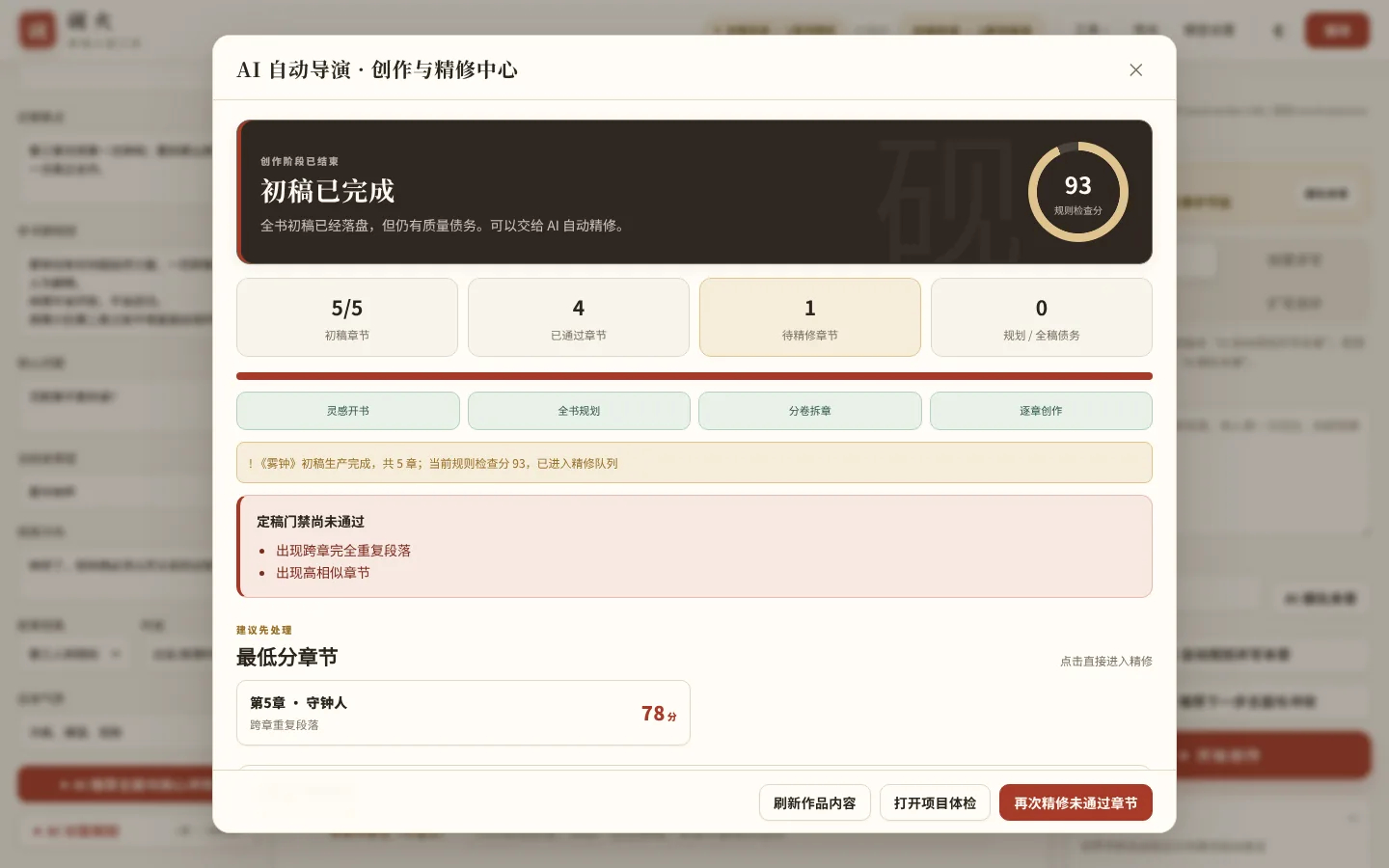Open 打开项目体检

[x=935, y=802]
